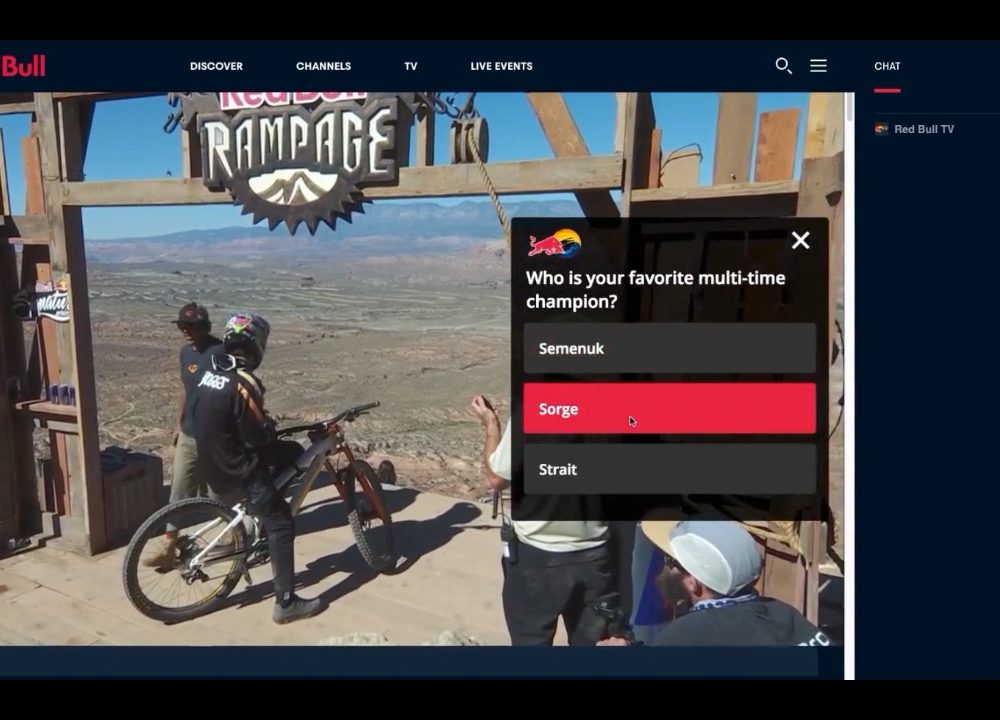Close the poll with the X icon
1000x720 pixels.
point(800,240)
